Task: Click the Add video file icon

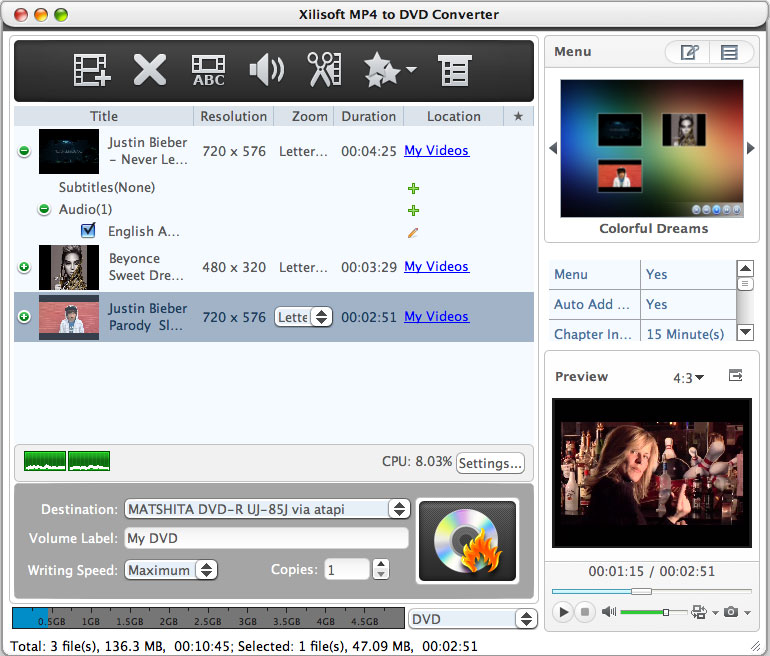Action: pyautogui.click(x=92, y=70)
